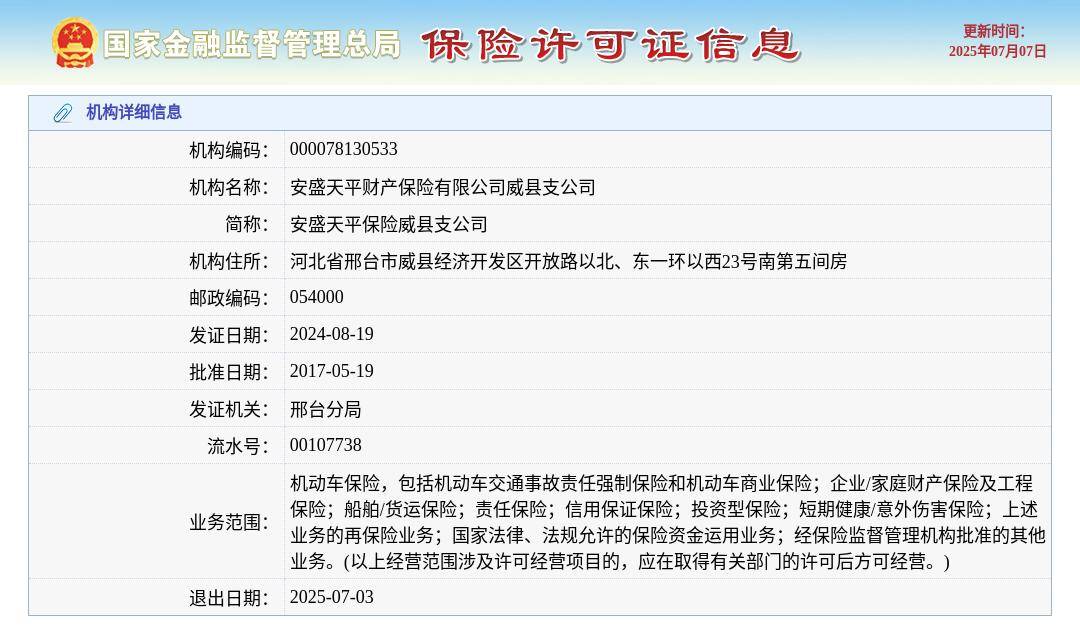Click short name 安盛天平保险威县支公司
Screen dimensions: 1080x630
(x=388, y=224)
